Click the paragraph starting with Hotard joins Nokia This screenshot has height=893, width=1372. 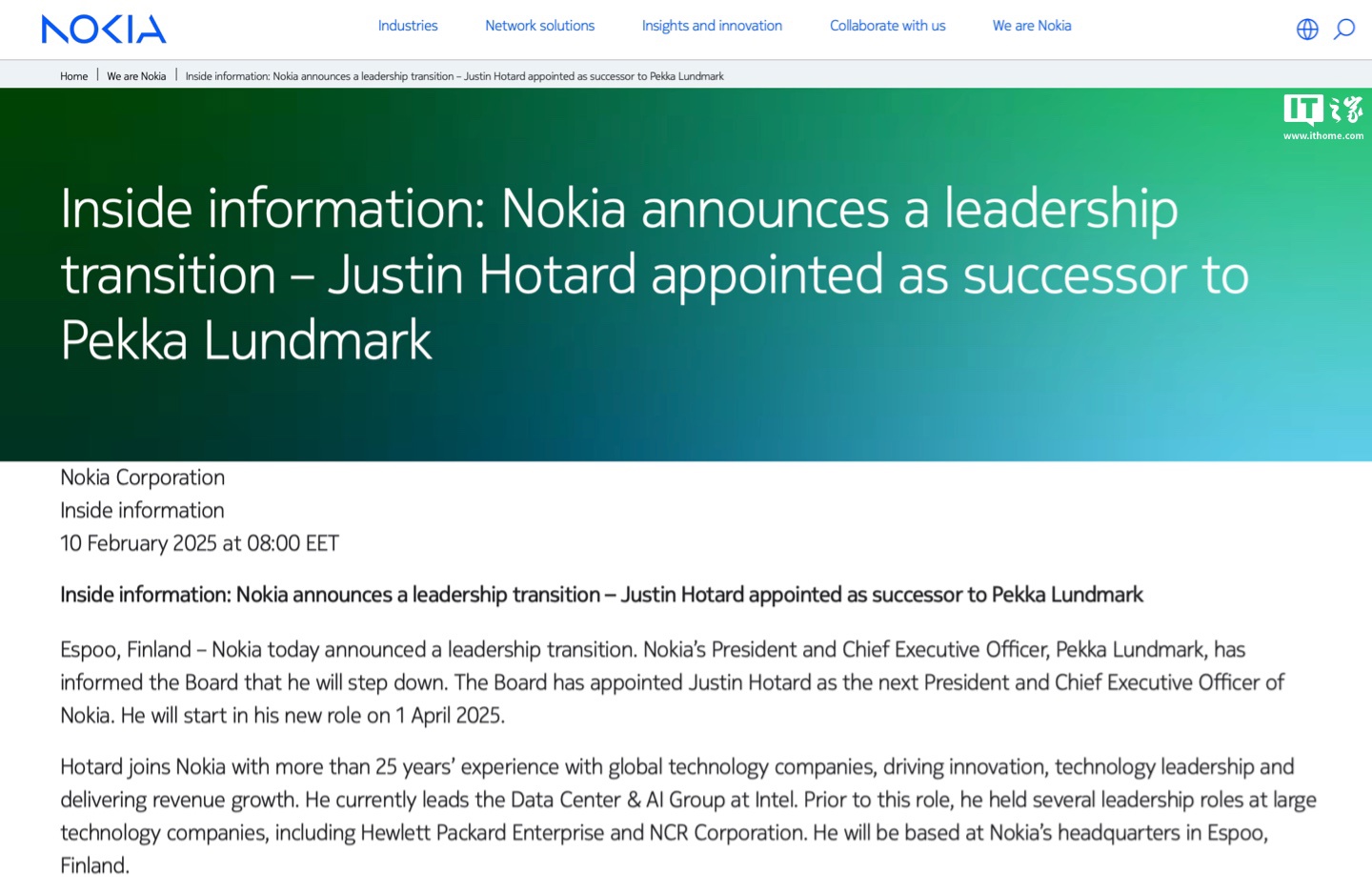686,816
